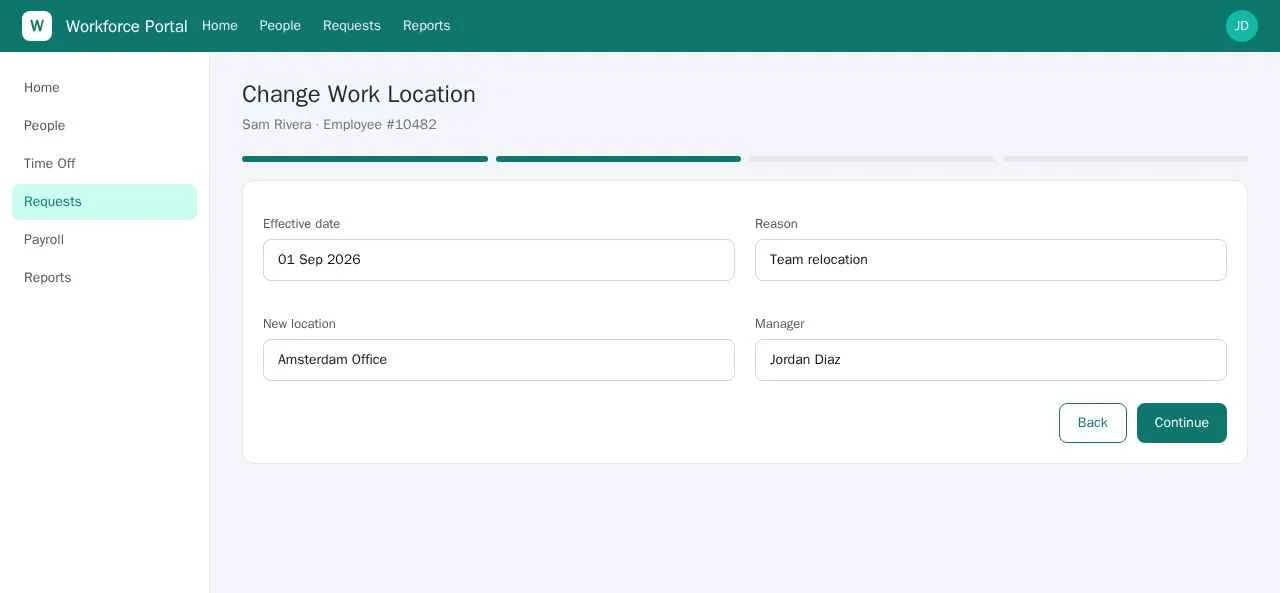Click the Continue button
Viewport: 1280px width, 593px height.
click(1182, 423)
